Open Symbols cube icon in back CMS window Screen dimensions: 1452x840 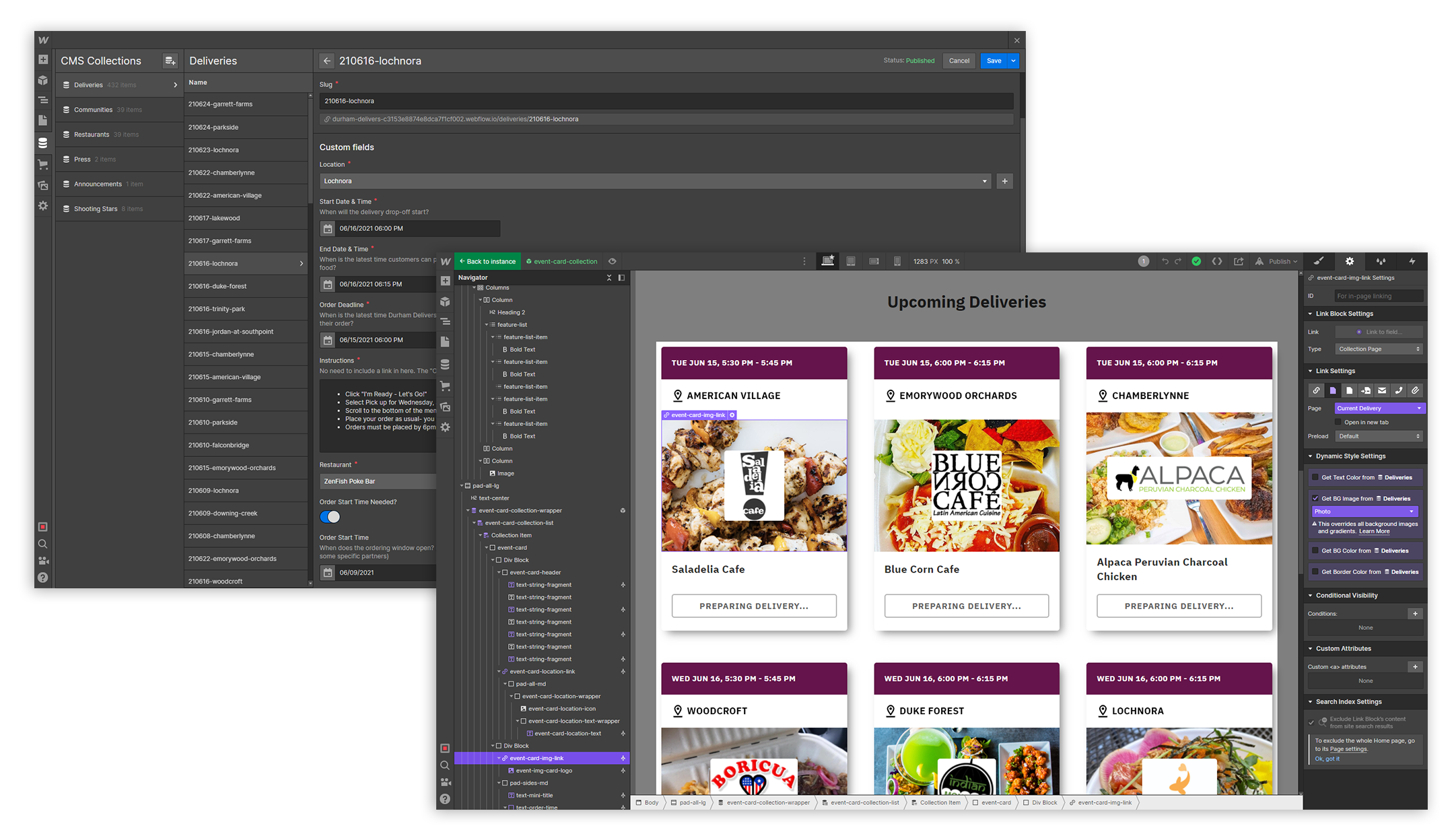(x=43, y=80)
